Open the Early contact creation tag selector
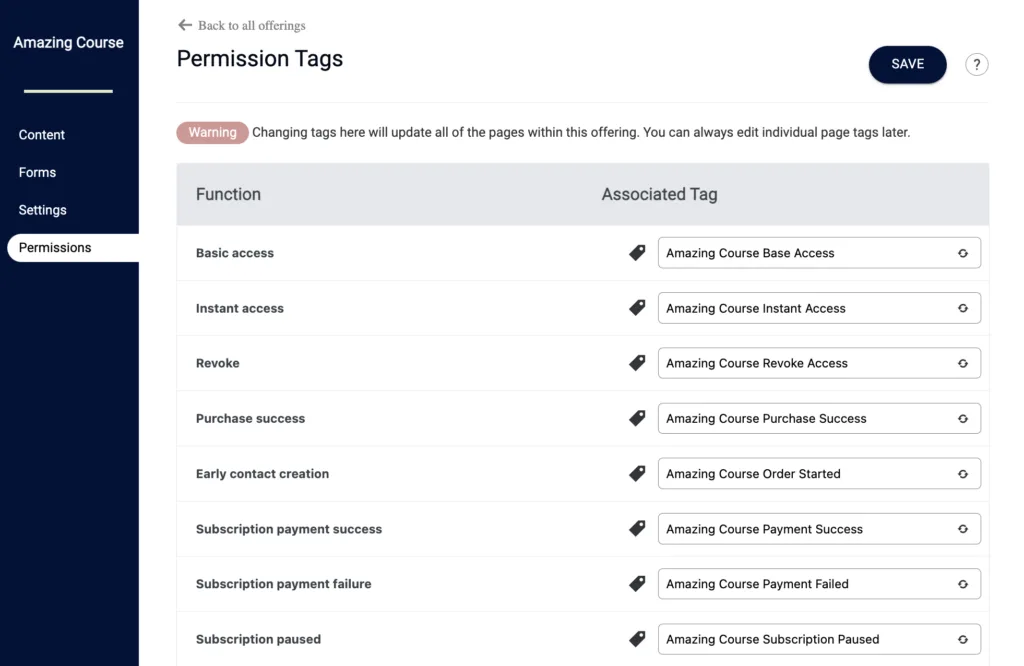Screen dimensions: 1024x666 click(819, 473)
